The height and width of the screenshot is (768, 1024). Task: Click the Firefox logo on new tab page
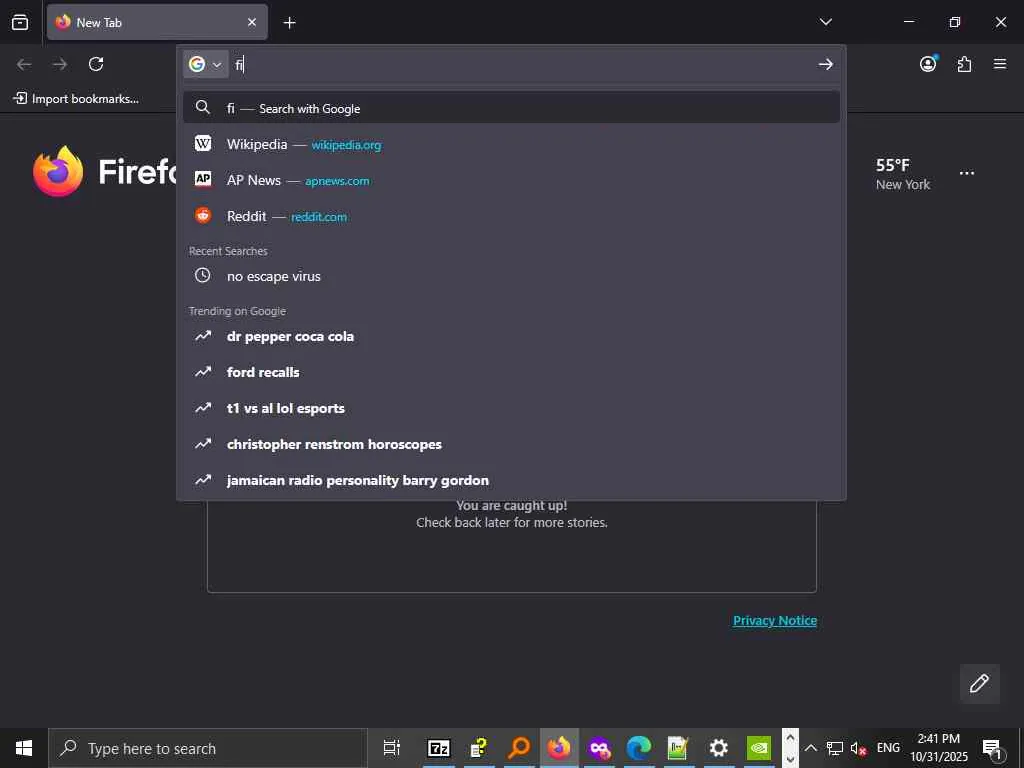58,171
